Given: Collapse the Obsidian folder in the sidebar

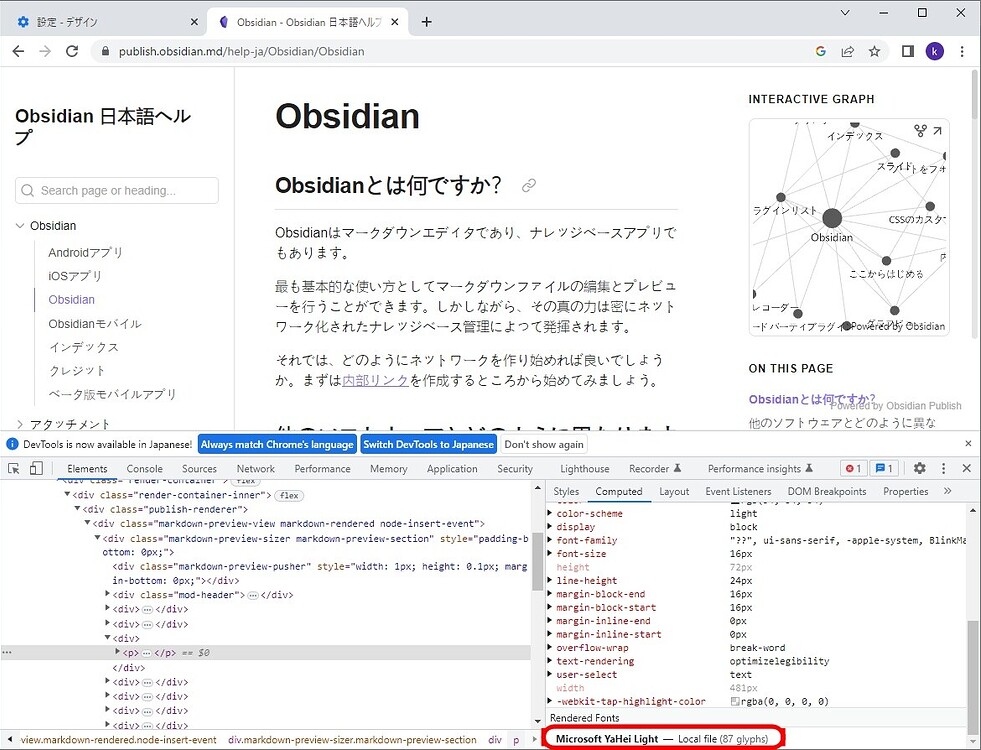Looking at the screenshot, I should point(20,226).
